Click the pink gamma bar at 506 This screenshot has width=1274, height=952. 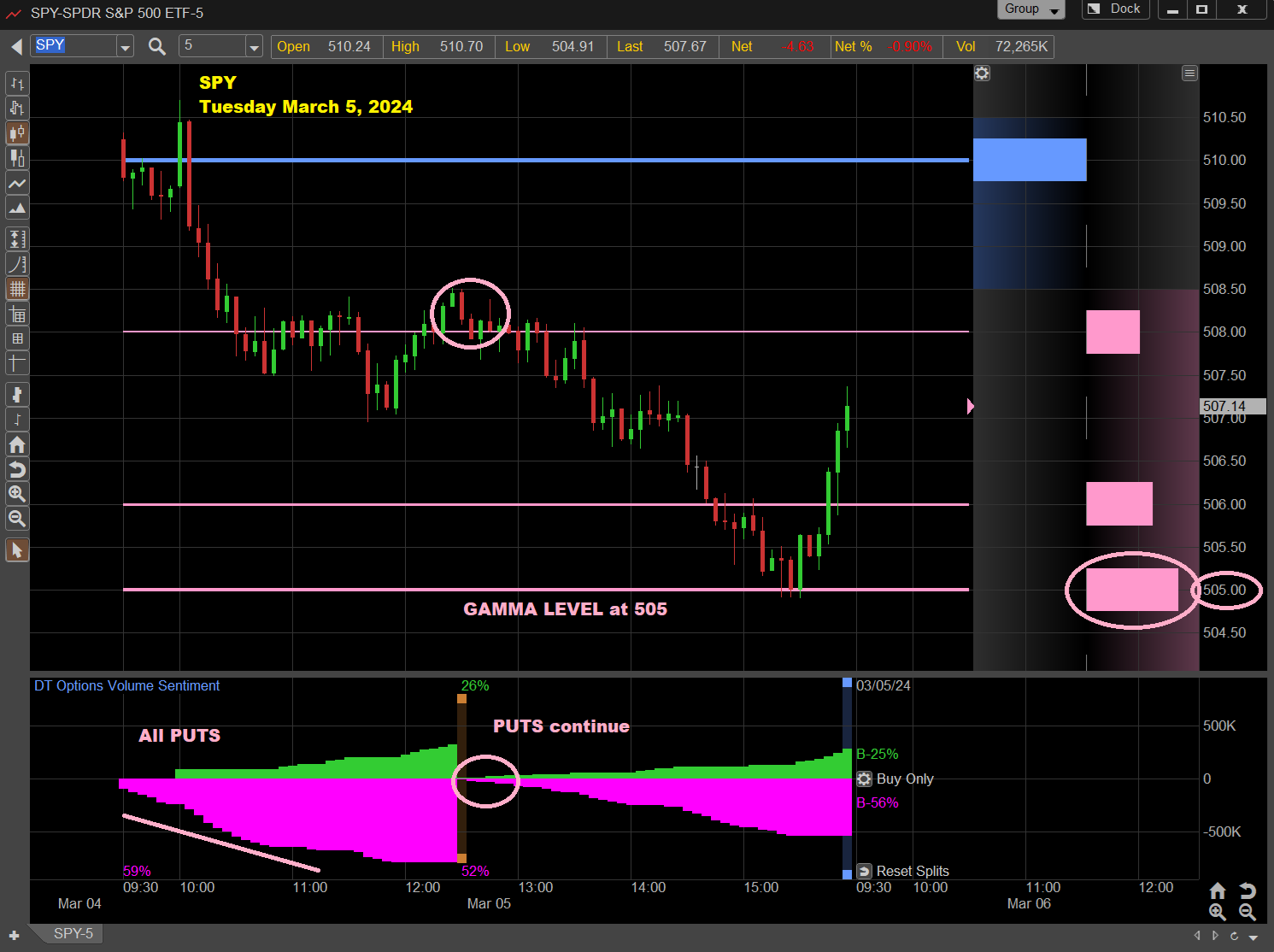[x=1119, y=503]
